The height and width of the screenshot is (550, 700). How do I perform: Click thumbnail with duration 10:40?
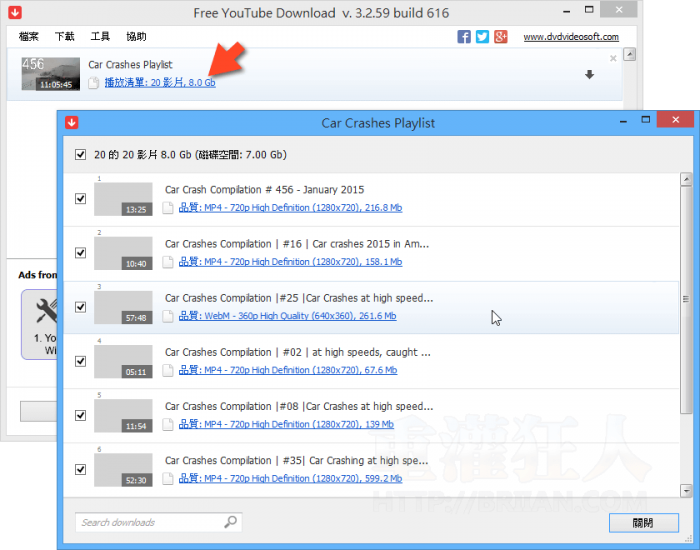tap(123, 253)
